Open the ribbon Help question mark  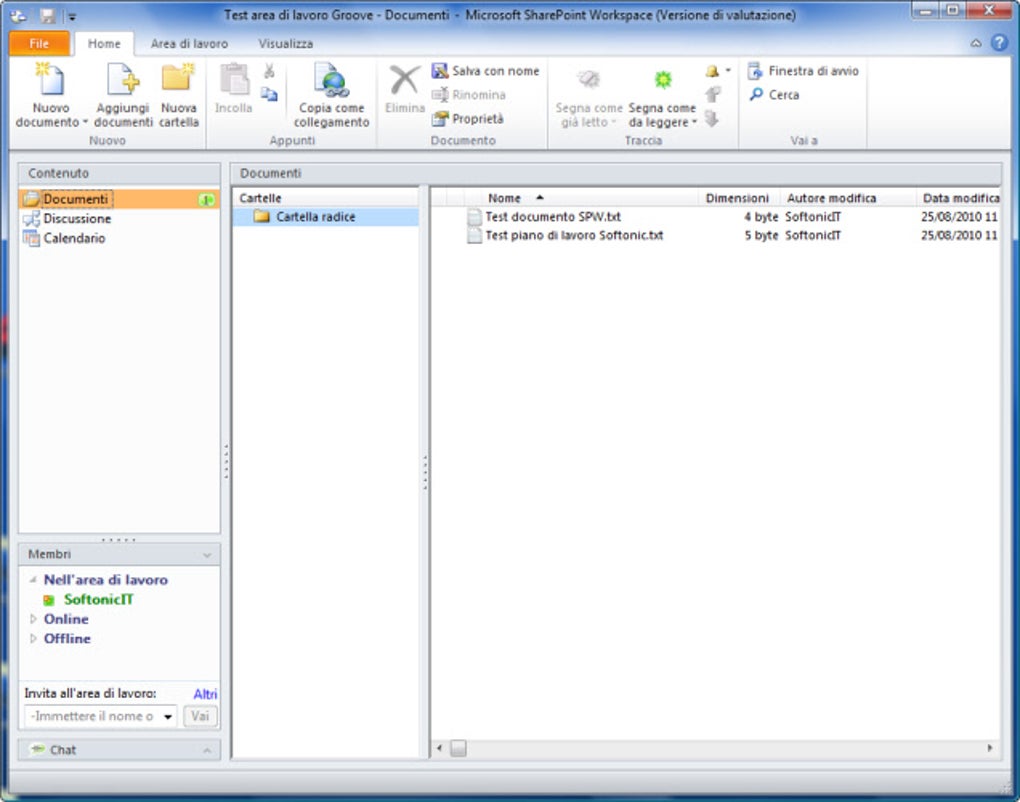click(999, 43)
